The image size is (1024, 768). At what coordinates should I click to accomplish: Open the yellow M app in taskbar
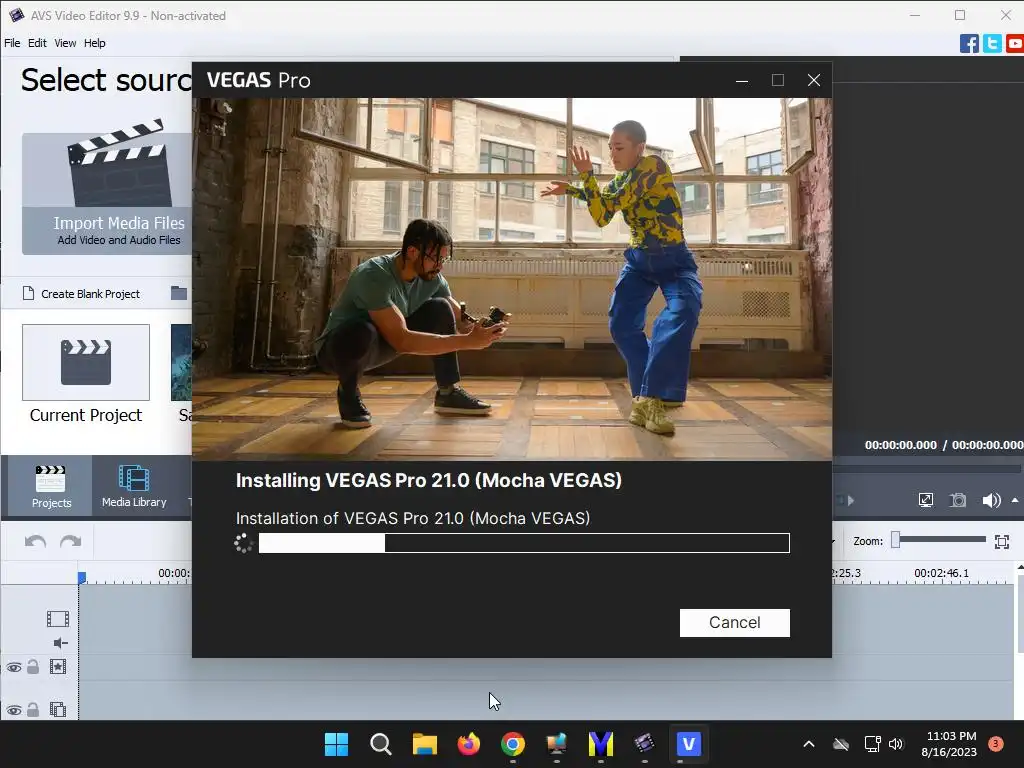[600, 744]
